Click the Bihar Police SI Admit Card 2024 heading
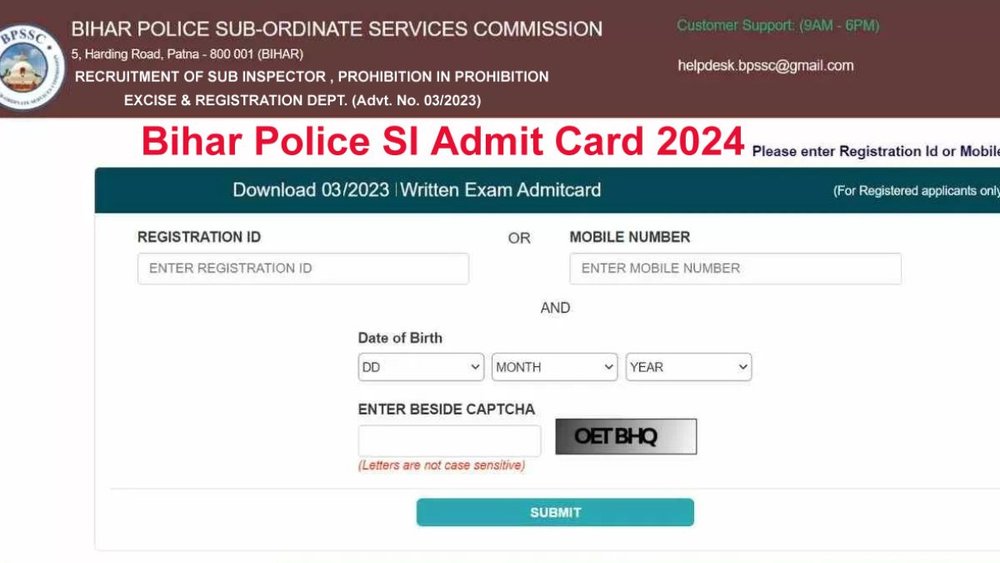This screenshot has width=1000, height=563. point(443,141)
